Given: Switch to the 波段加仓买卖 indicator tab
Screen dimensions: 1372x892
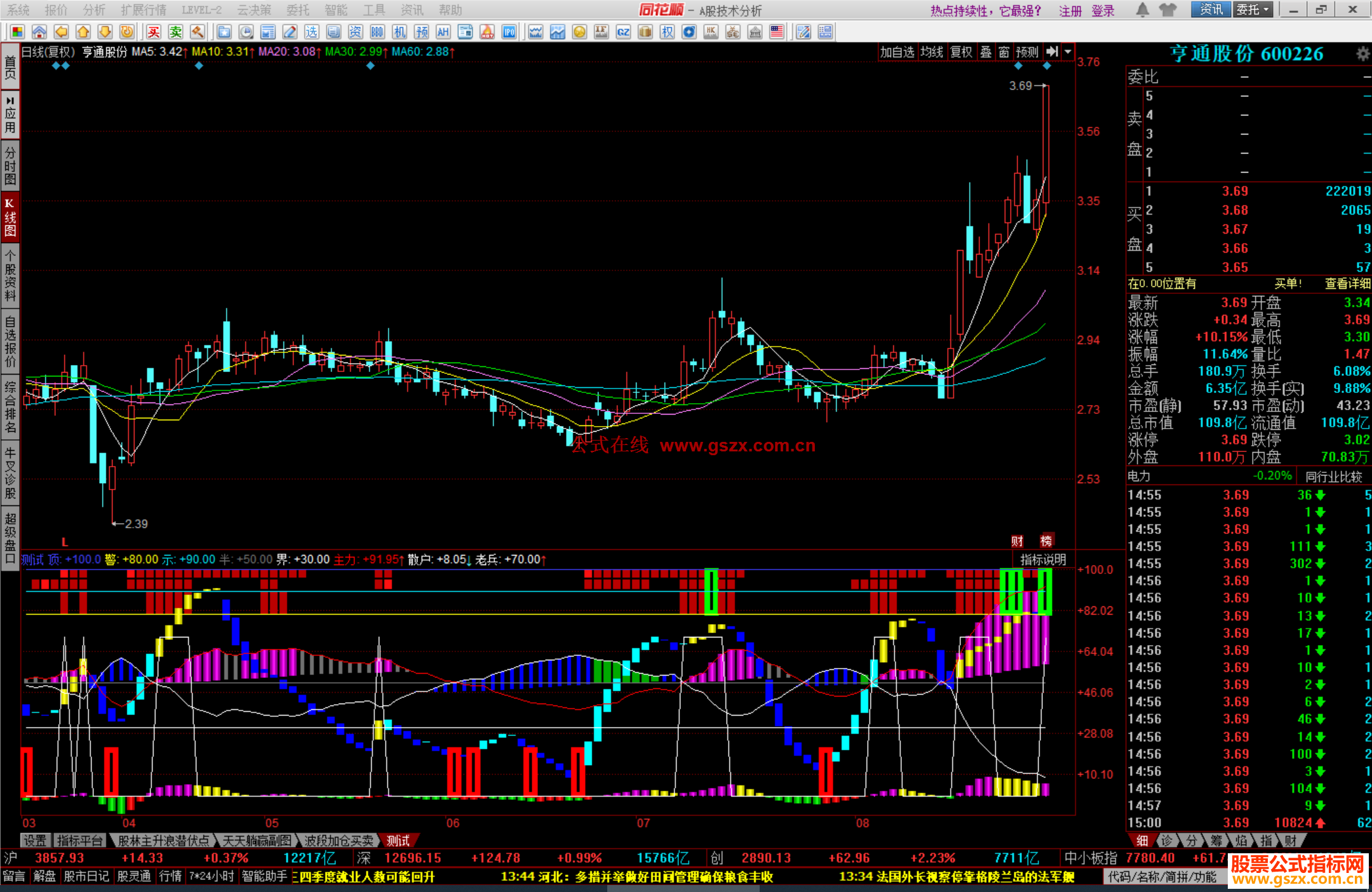Looking at the screenshot, I should pyautogui.click(x=339, y=841).
